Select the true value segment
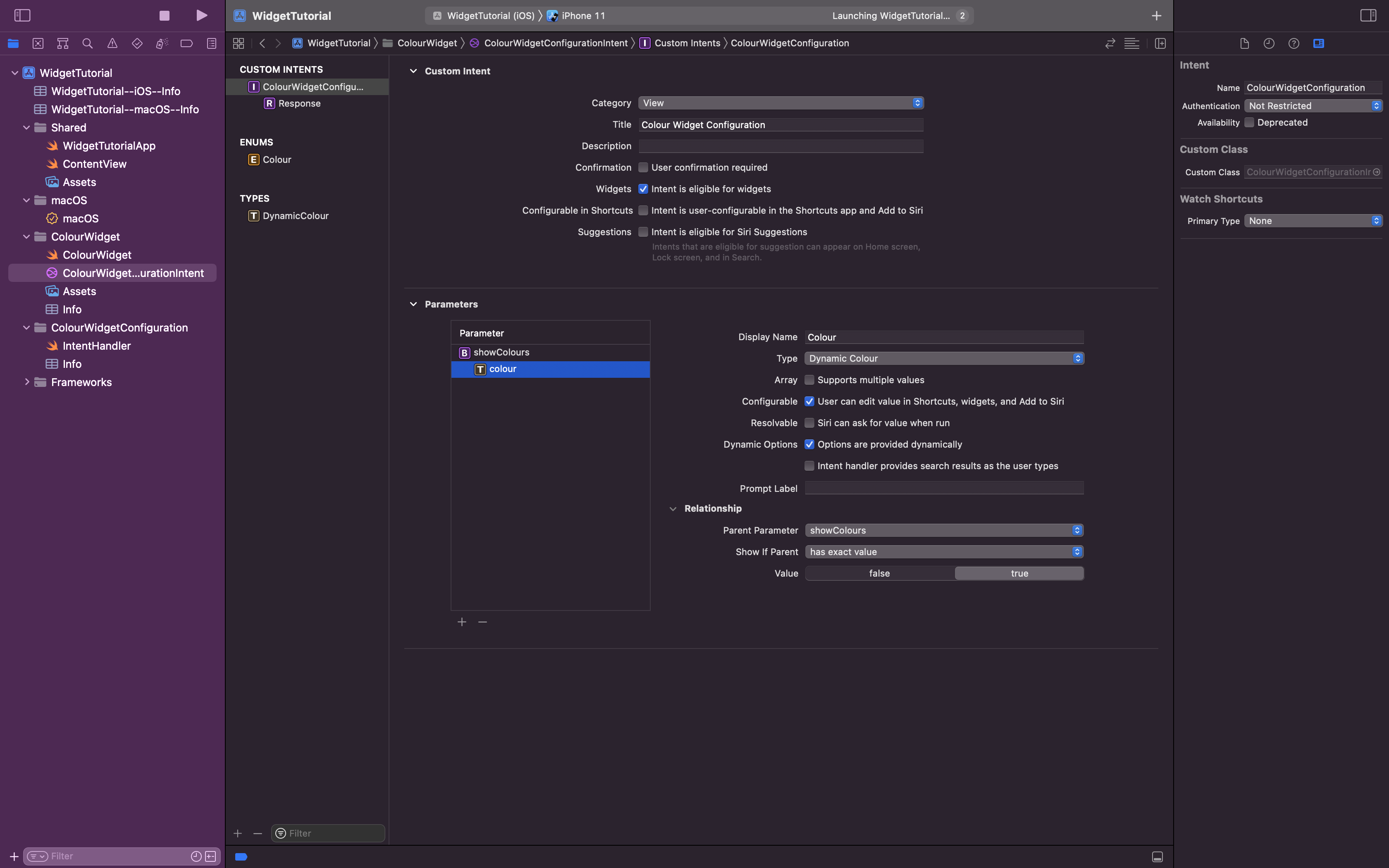Screen dimensions: 1389x868 [x=1019, y=573]
